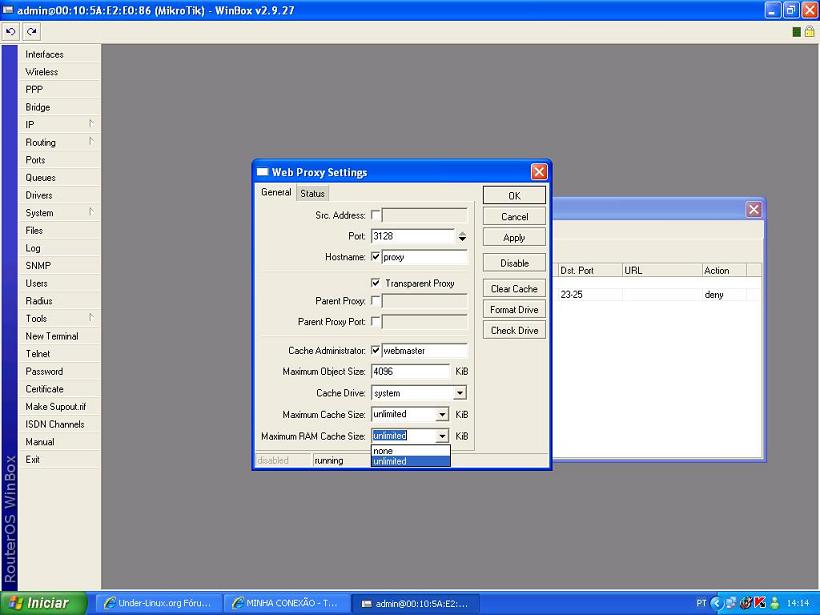Viewport: 820px width, 615px height.
Task: Click the OK button
Action: tap(514, 196)
